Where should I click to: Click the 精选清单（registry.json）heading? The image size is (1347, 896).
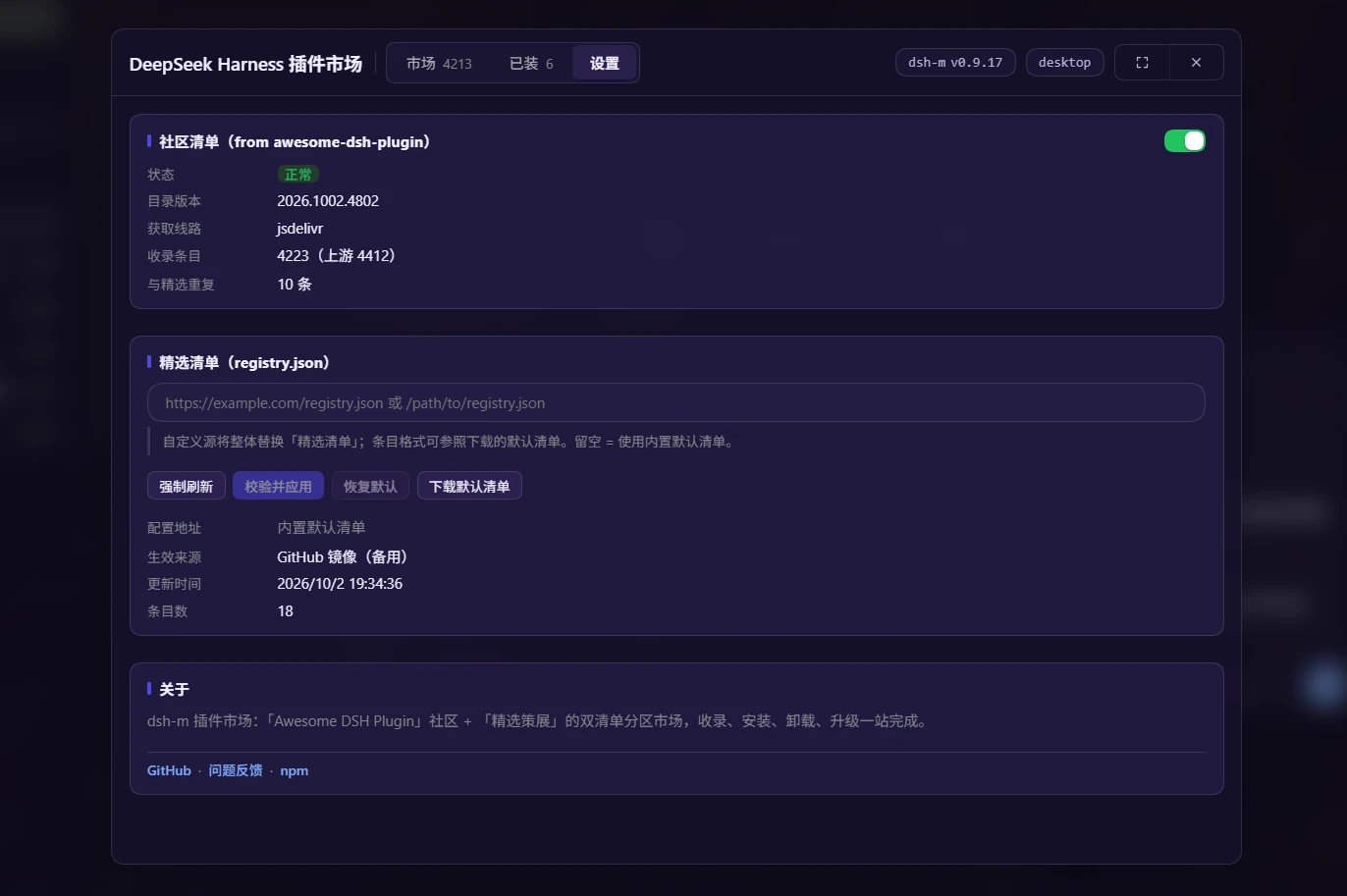point(244,362)
